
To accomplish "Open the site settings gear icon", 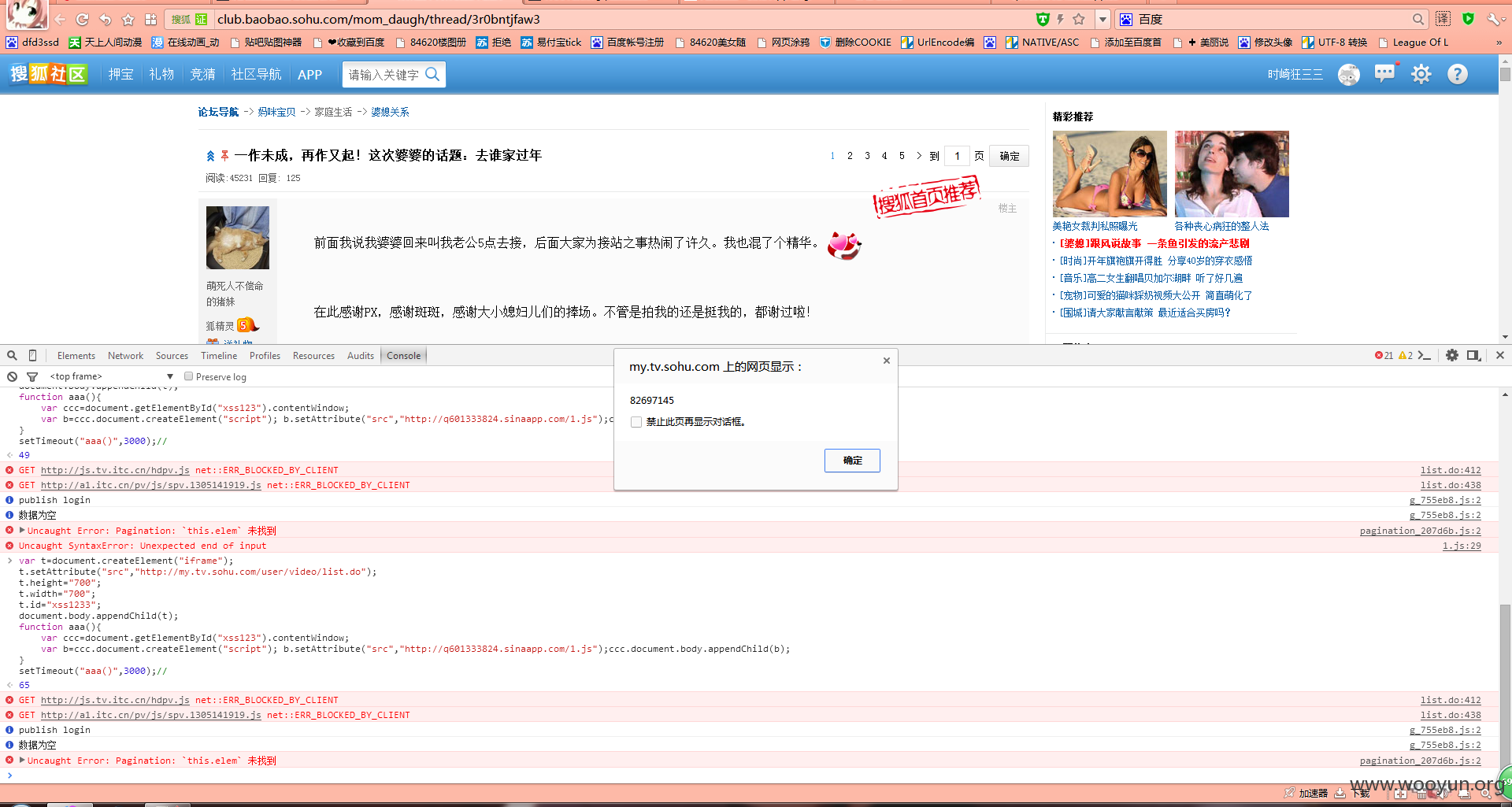I will pos(1421,74).
